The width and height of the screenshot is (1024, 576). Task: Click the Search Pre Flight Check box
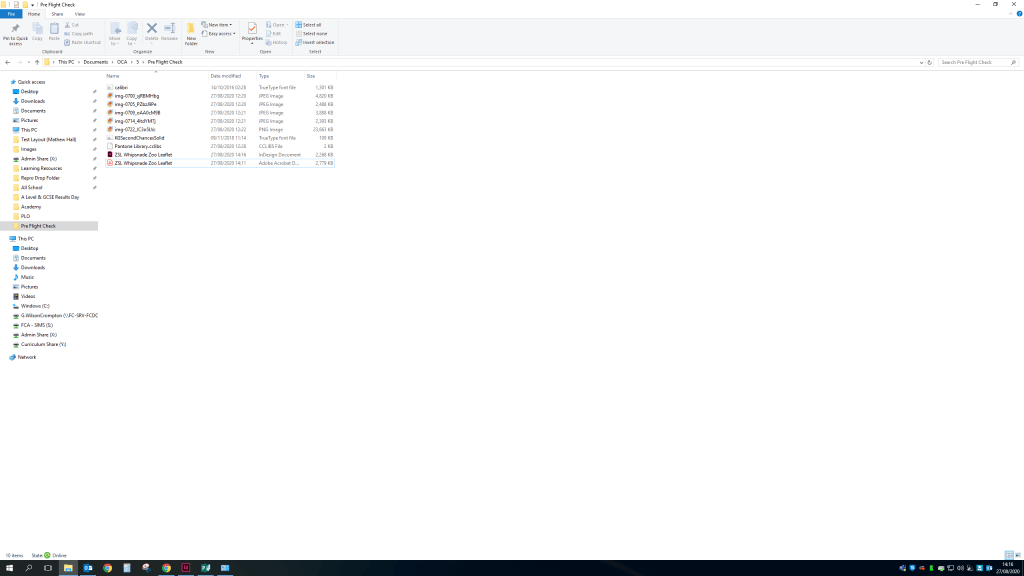tap(976, 62)
